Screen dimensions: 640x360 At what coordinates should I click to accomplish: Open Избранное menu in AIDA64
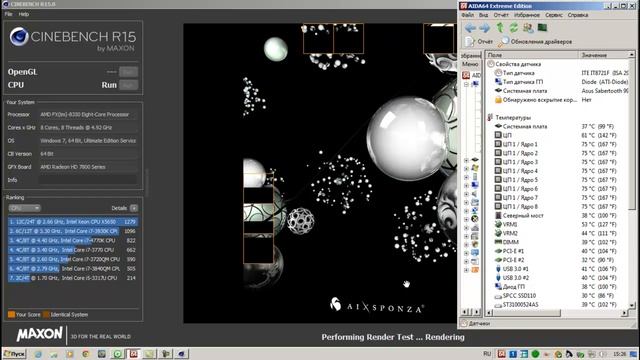pos(527,15)
